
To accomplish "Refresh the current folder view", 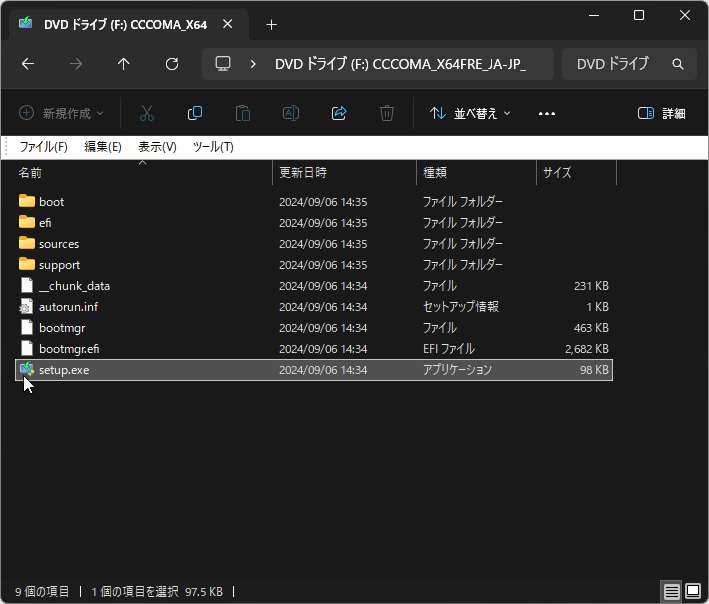I will click(172, 64).
